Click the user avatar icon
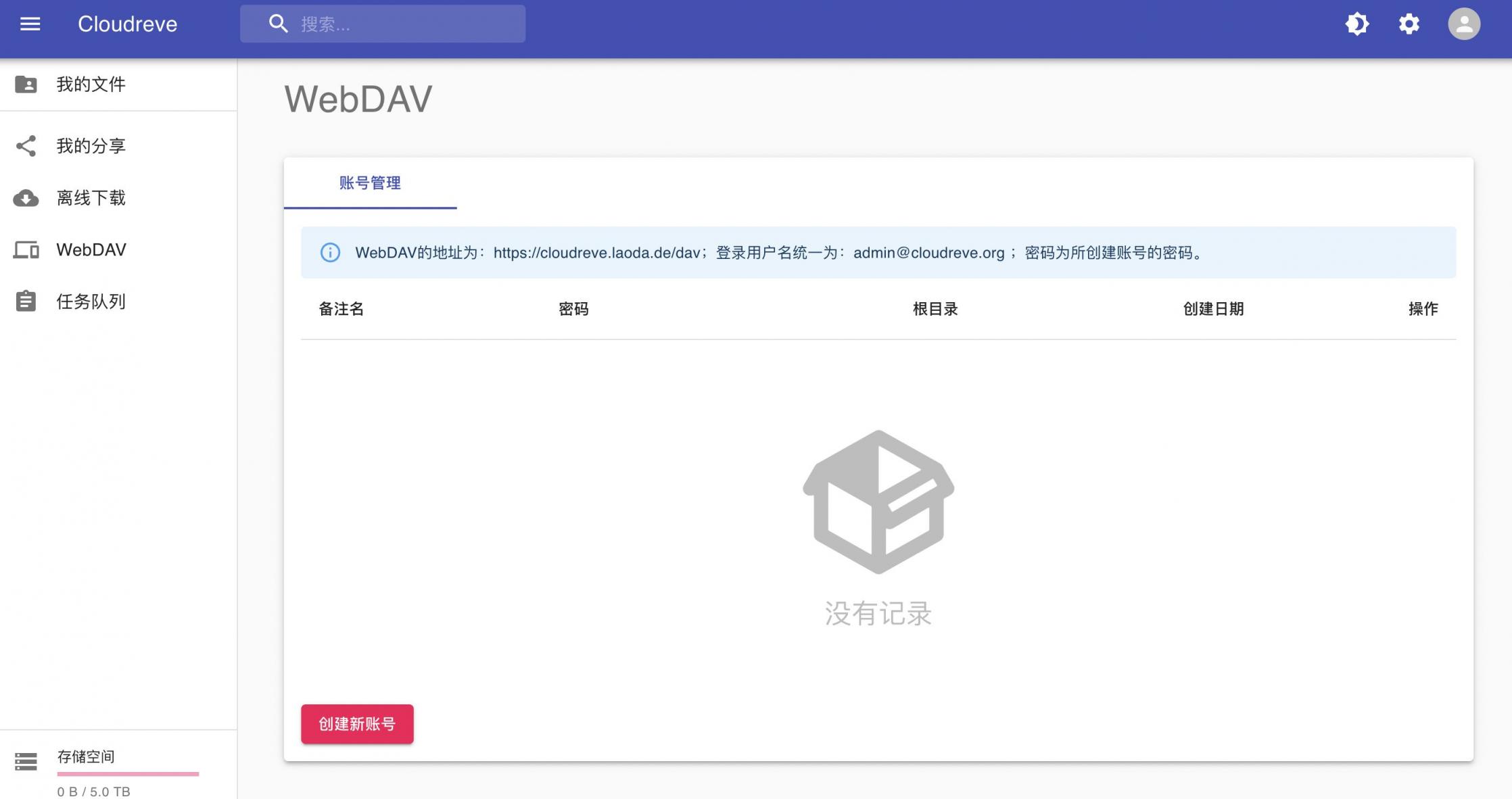 coord(1463,24)
